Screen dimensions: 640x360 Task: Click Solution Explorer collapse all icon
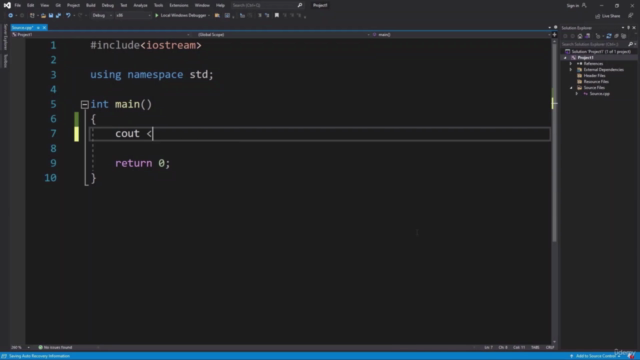click(x=616, y=36)
